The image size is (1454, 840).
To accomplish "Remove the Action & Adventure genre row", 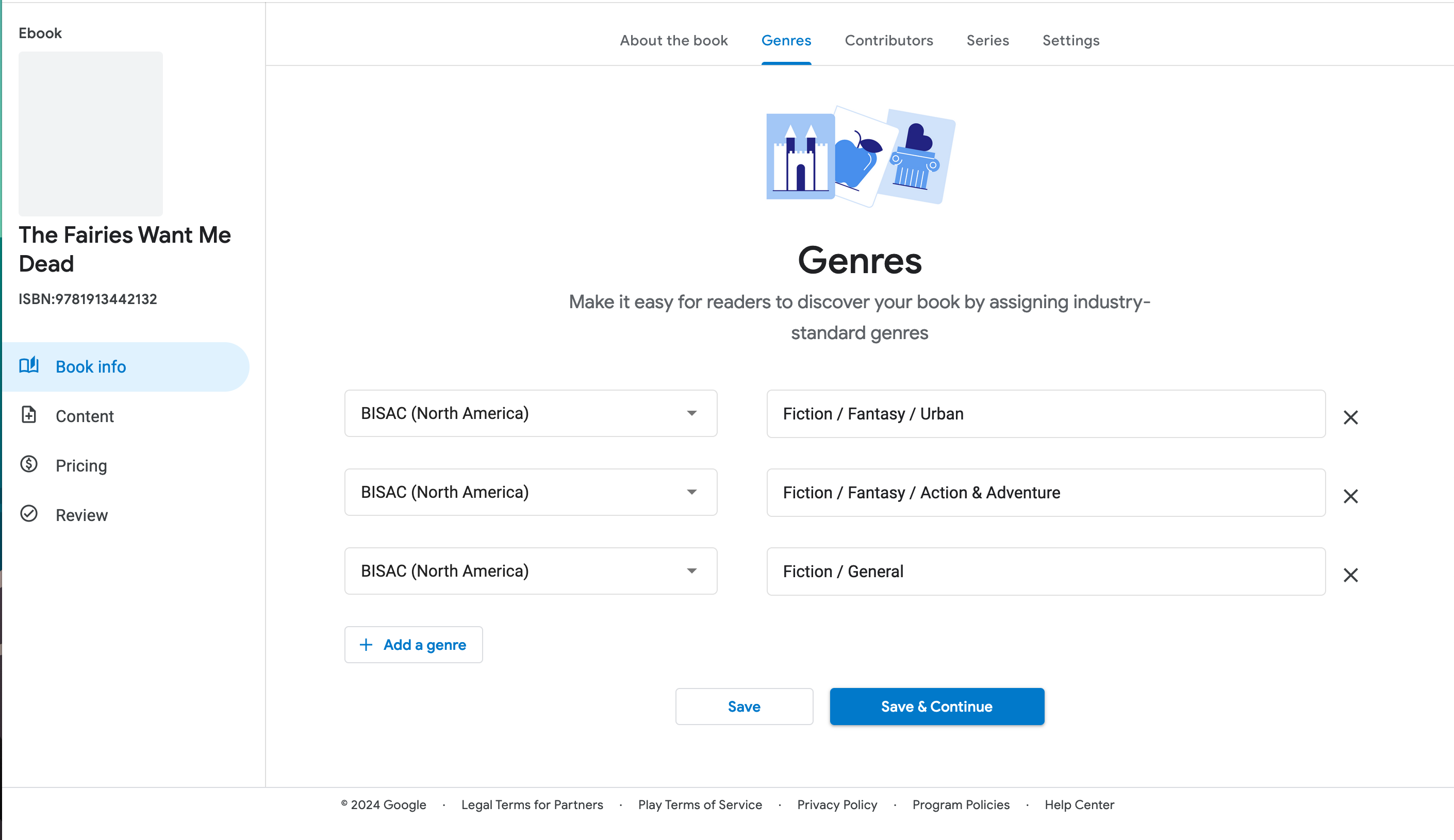I will [1350, 496].
